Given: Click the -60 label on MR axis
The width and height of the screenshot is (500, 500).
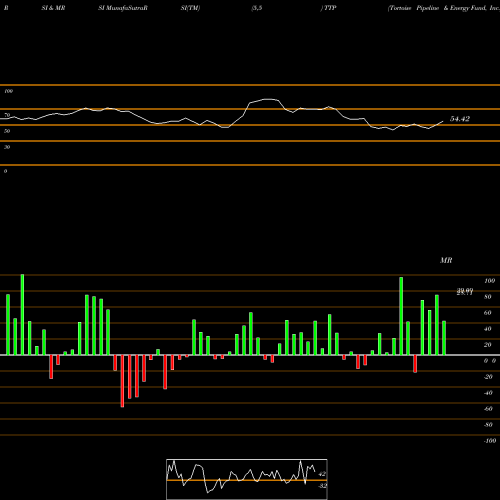Looking at the screenshot, I should [x=488, y=409].
